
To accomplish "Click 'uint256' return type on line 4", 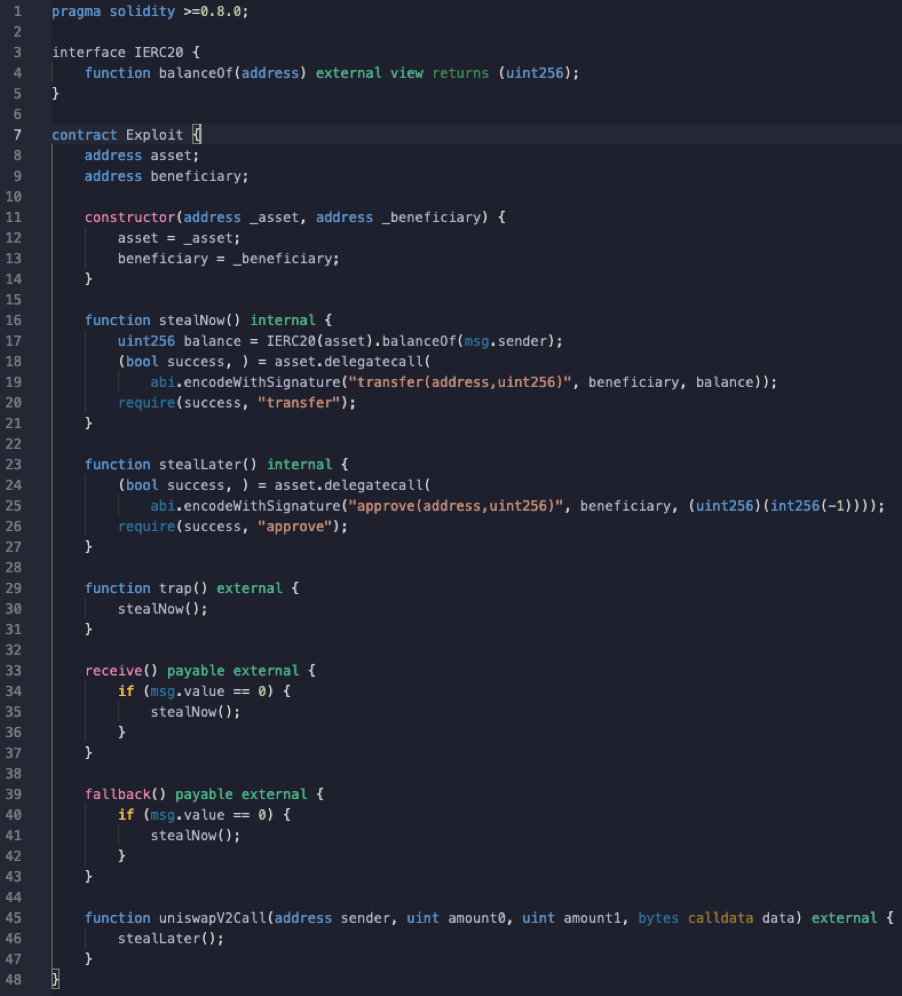I will pyautogui.click(x=534, y=73).
